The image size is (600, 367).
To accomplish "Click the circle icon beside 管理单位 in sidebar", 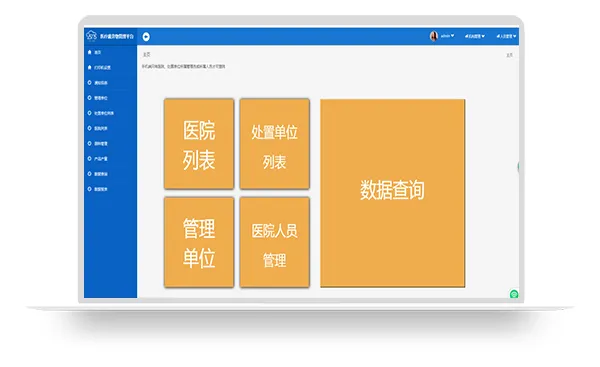I will click(90, 98).
